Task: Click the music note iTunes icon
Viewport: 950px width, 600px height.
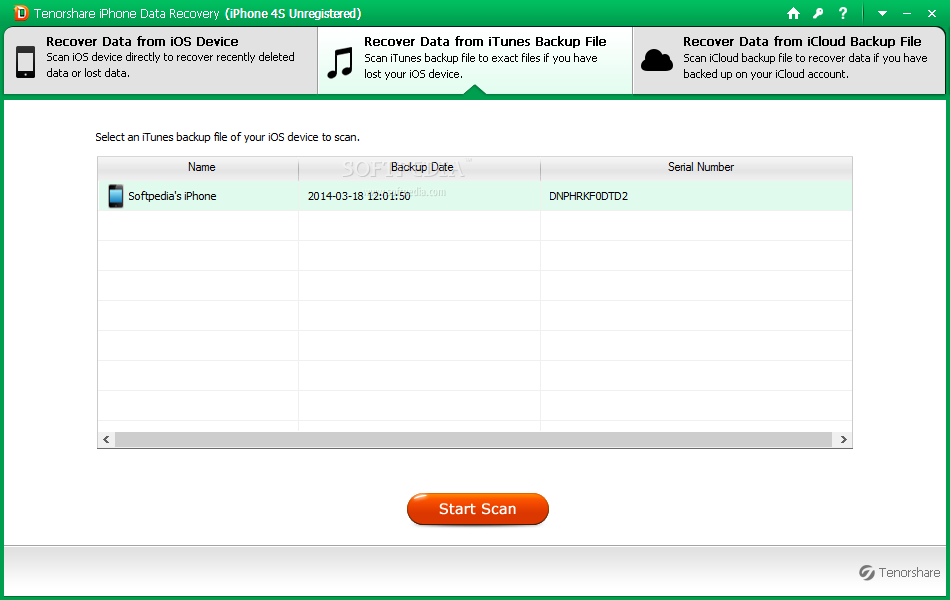Action: tap(340, 64)
